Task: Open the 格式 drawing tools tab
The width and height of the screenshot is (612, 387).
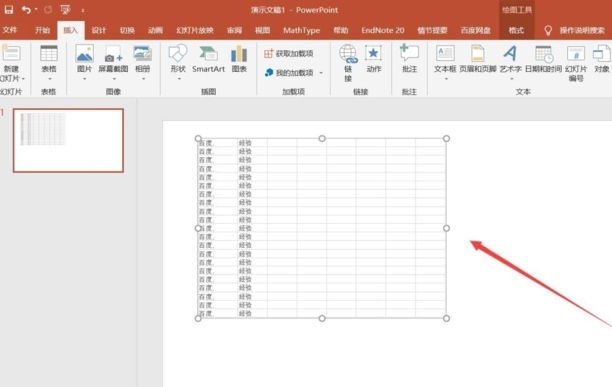Action: pos(516,30)
